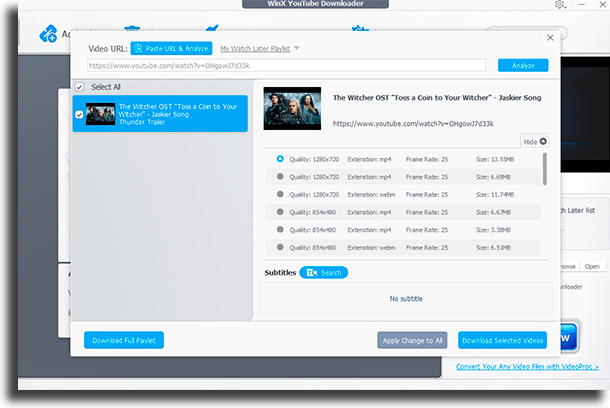Select 1280x720 webm 11.74MB option
610x408 pixels.
coord(280,194)
